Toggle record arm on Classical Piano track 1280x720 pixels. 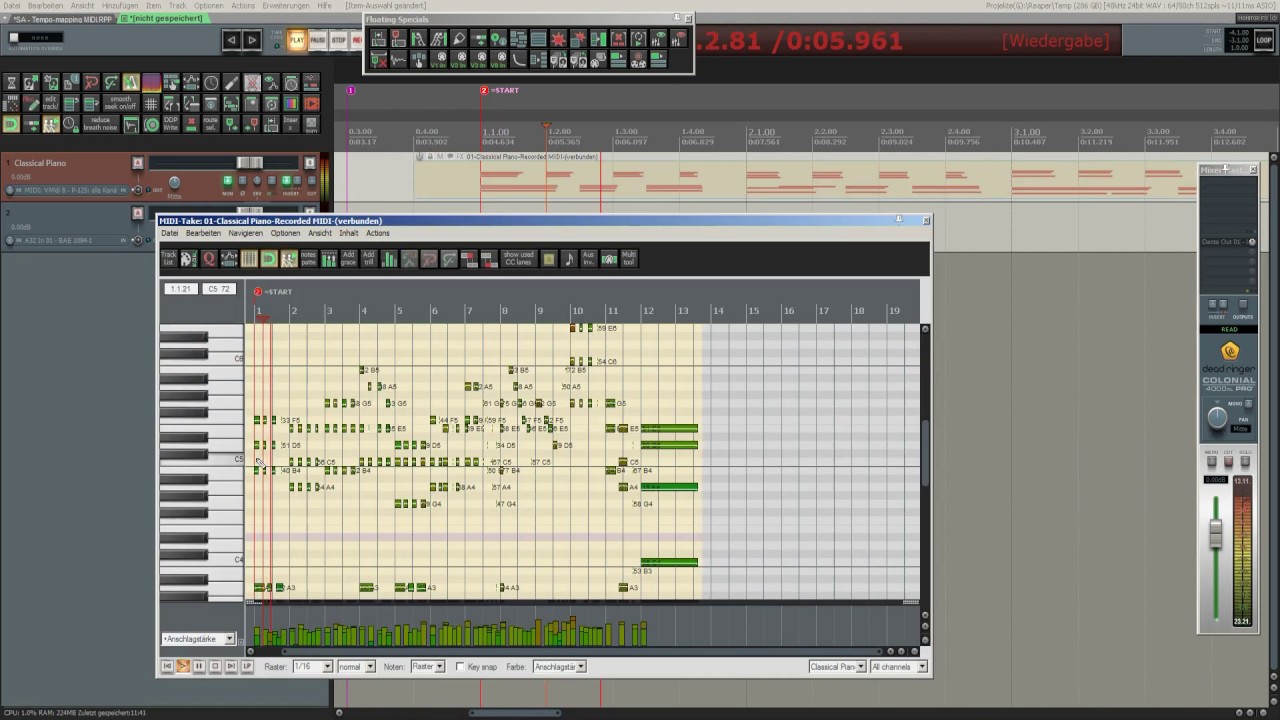click(x=138, y=163)
